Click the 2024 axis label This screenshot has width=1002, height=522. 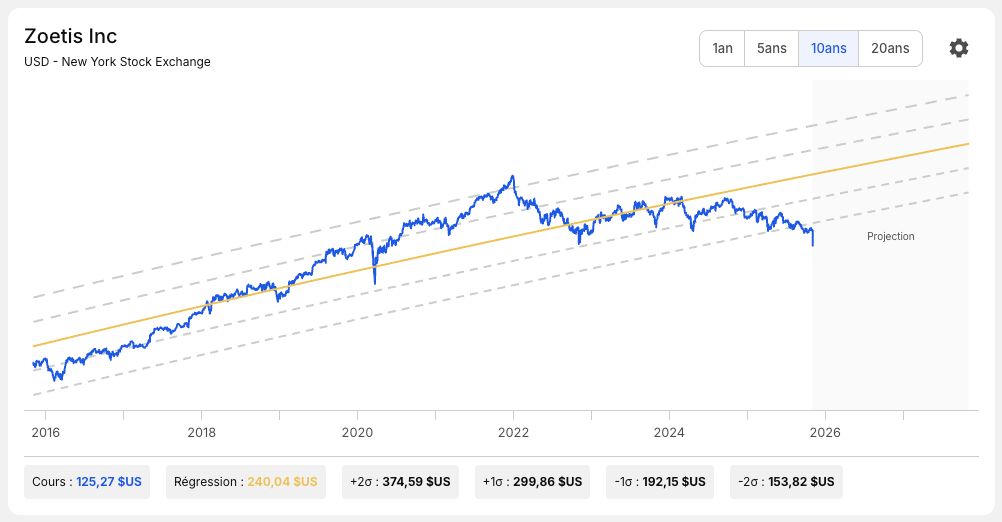point(669,433)
